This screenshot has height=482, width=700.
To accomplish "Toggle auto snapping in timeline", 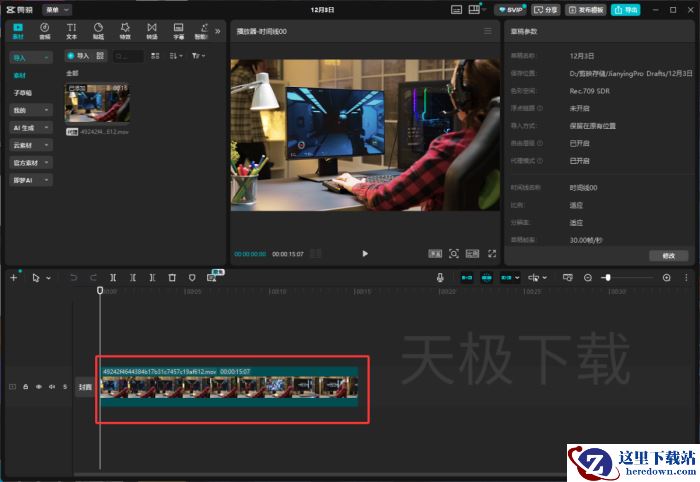I will pyautogui.click(x=486, y=278).
